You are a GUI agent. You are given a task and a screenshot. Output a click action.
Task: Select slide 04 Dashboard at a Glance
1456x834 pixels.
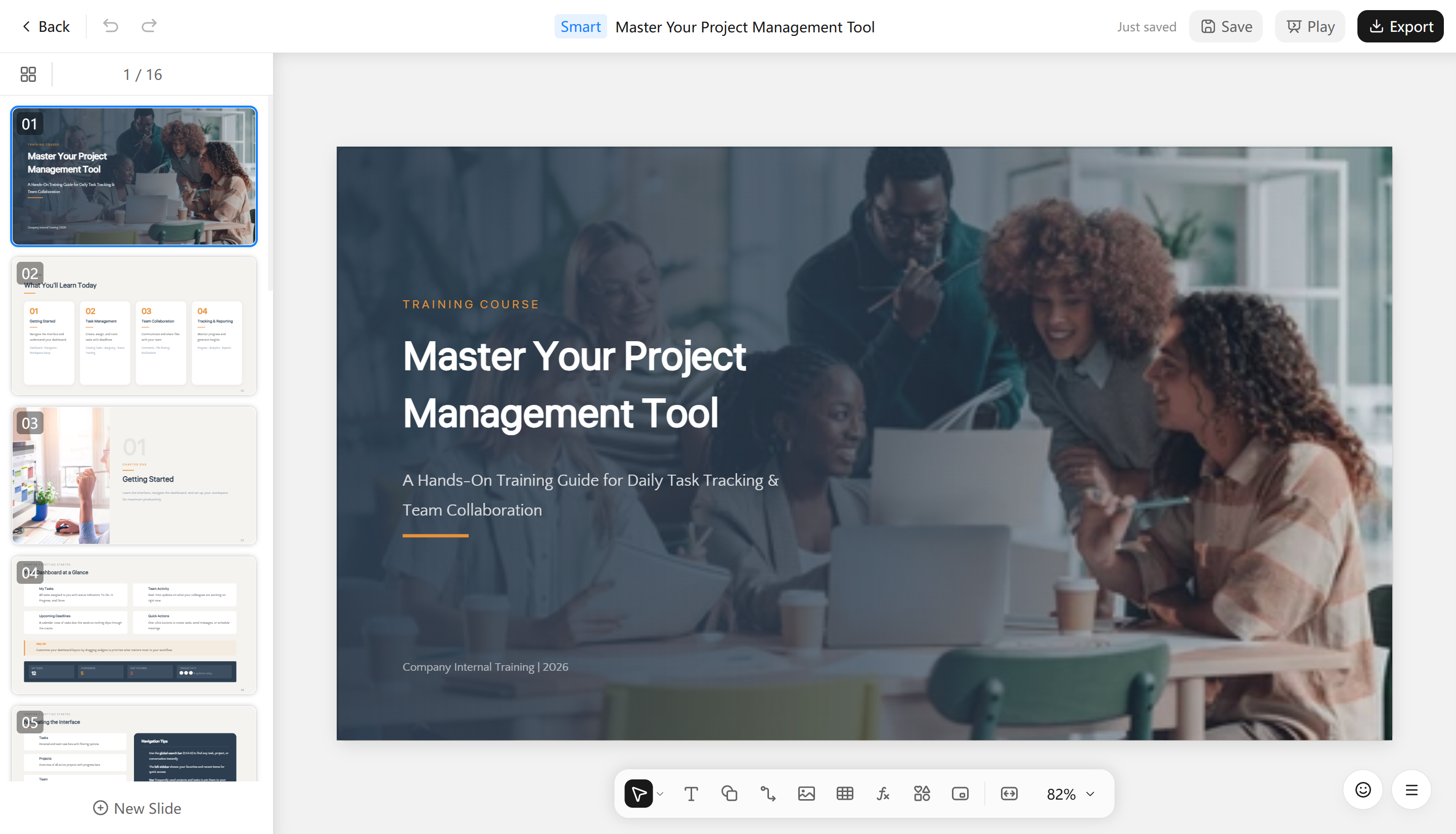[134, 625]
